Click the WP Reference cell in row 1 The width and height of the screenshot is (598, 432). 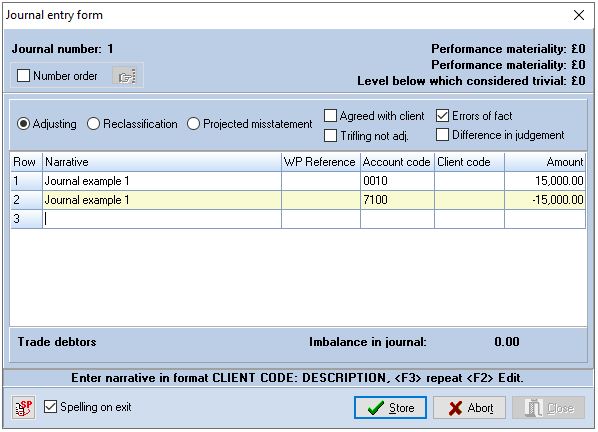pos(321,181)
